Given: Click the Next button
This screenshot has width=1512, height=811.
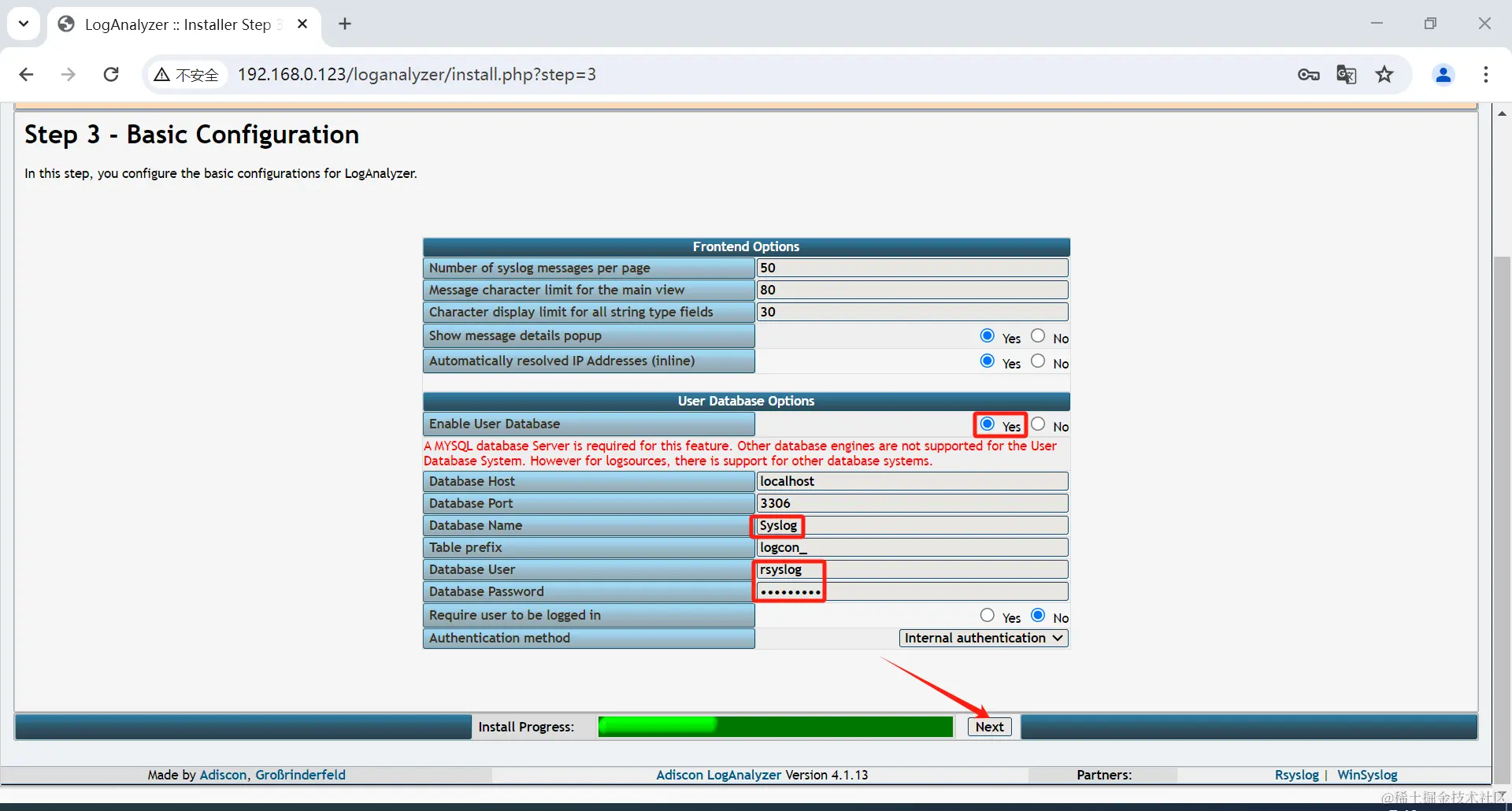Looking at the screenshot, I should coord(990,727).
